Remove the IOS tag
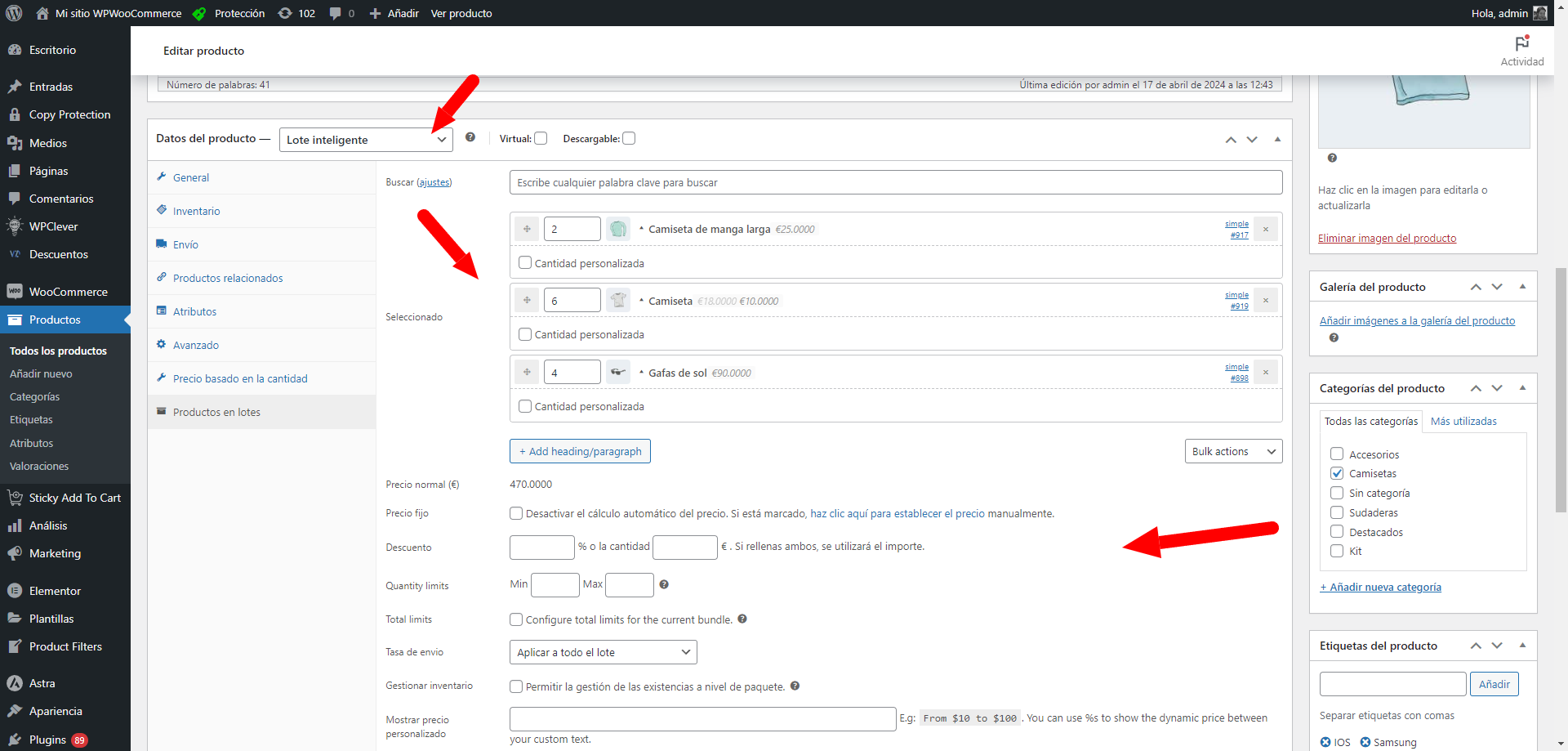1568x751 pixels. tap(1325, 742)
